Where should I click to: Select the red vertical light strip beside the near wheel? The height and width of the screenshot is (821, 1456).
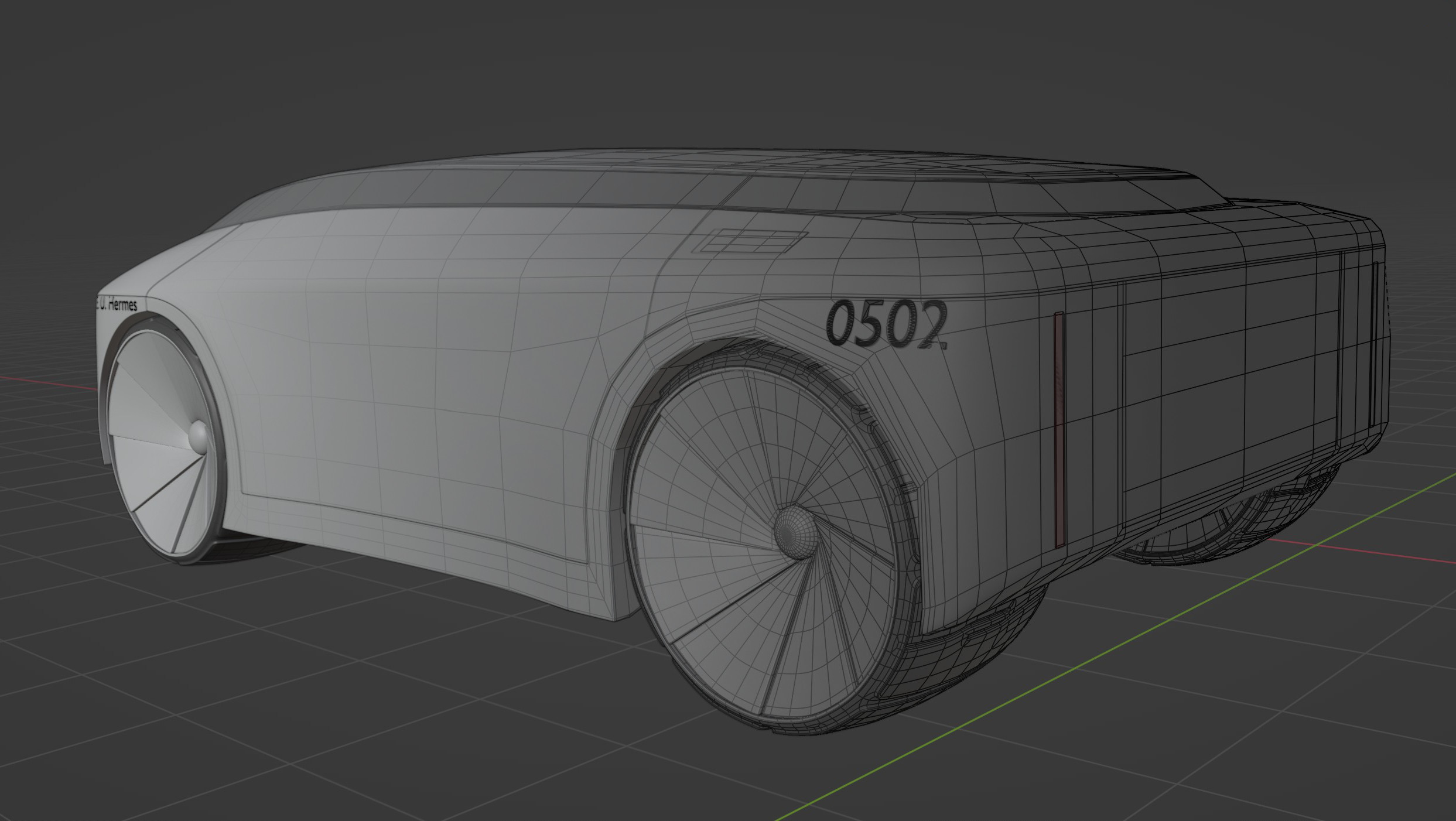coord(1058,430)
